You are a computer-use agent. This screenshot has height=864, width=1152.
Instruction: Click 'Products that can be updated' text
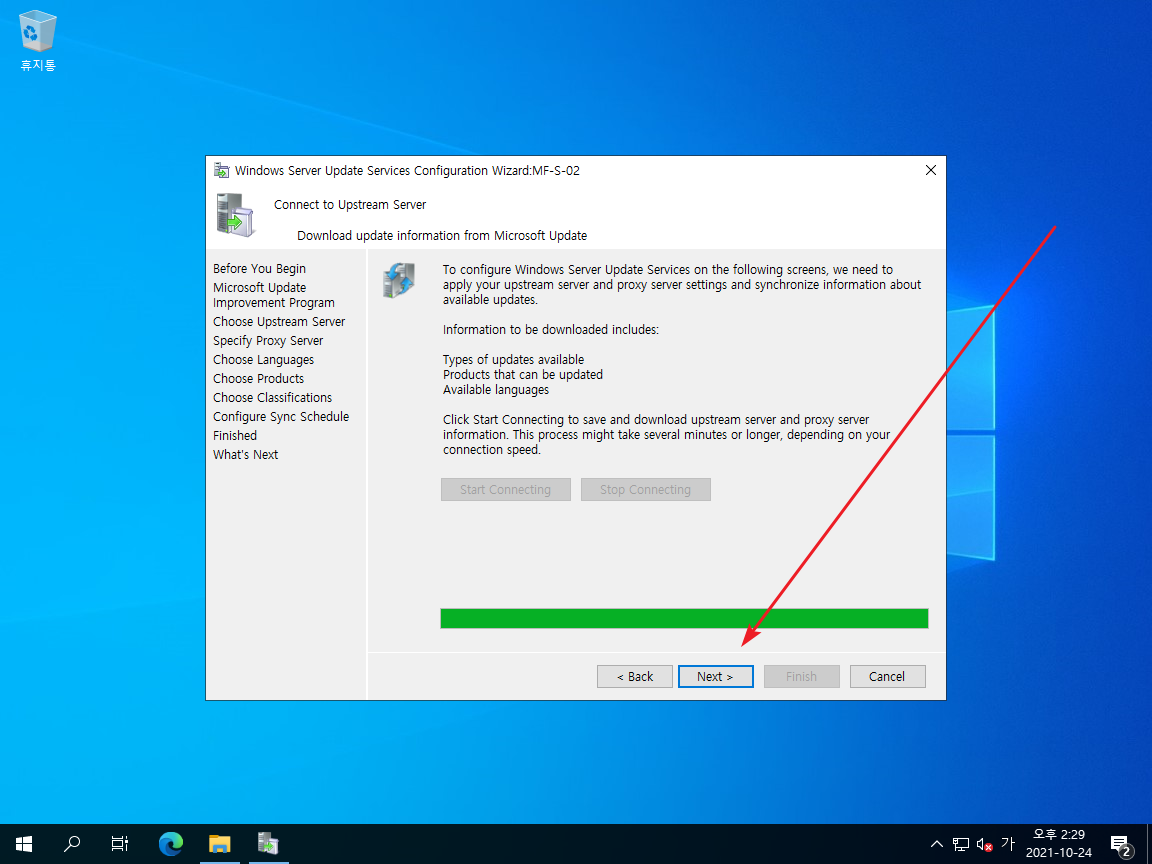coord(523,375)
